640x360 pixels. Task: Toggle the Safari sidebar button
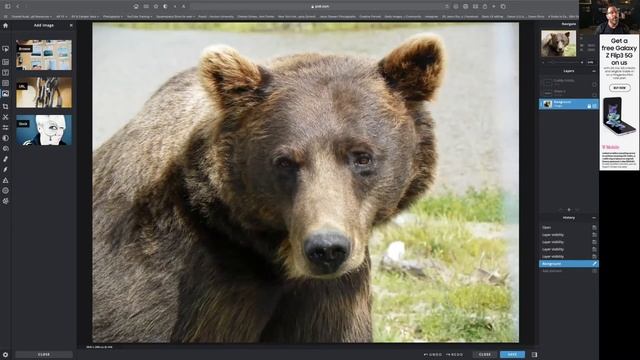pos(7,6)
